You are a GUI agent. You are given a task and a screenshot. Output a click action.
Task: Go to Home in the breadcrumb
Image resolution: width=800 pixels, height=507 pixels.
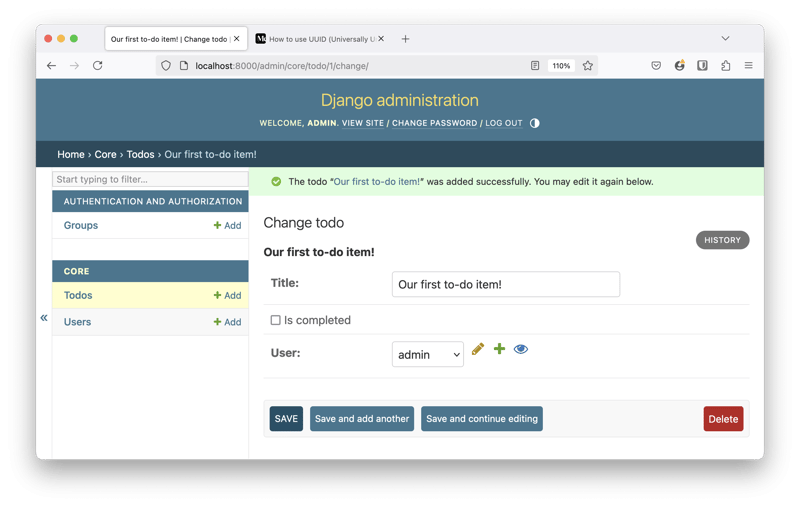70,154
